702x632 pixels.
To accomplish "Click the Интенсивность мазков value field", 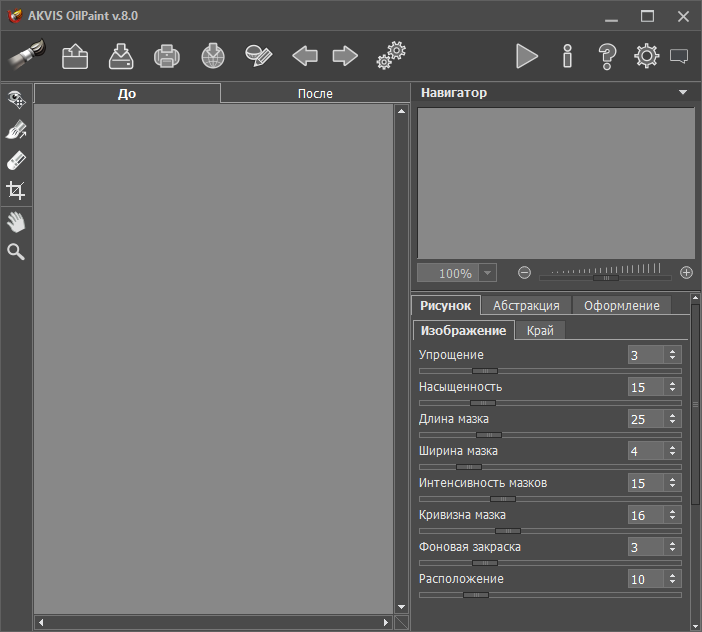I will 646,483.
